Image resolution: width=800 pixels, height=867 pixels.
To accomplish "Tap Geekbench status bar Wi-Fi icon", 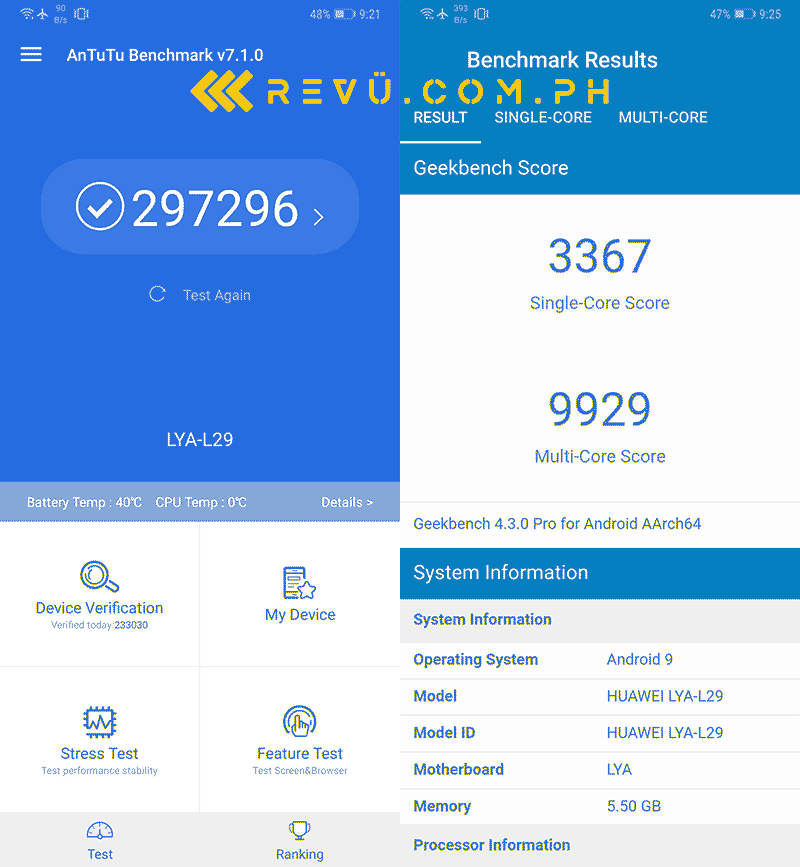I will (x=427, y=14).
